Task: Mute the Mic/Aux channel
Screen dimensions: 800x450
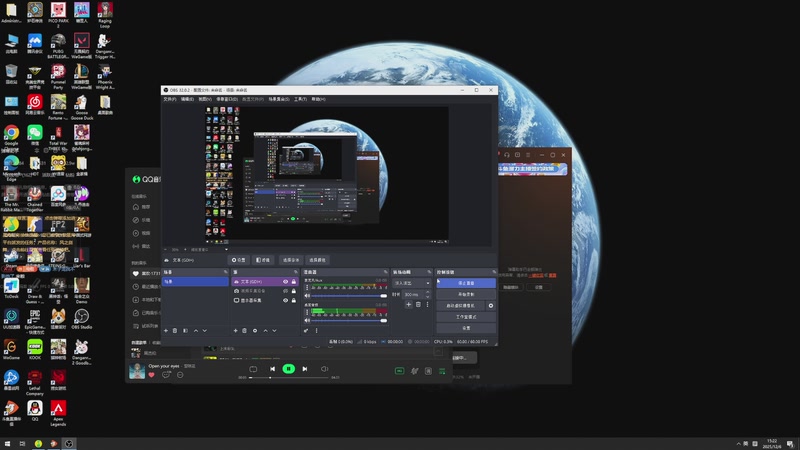Action: [x=307, y=295]
